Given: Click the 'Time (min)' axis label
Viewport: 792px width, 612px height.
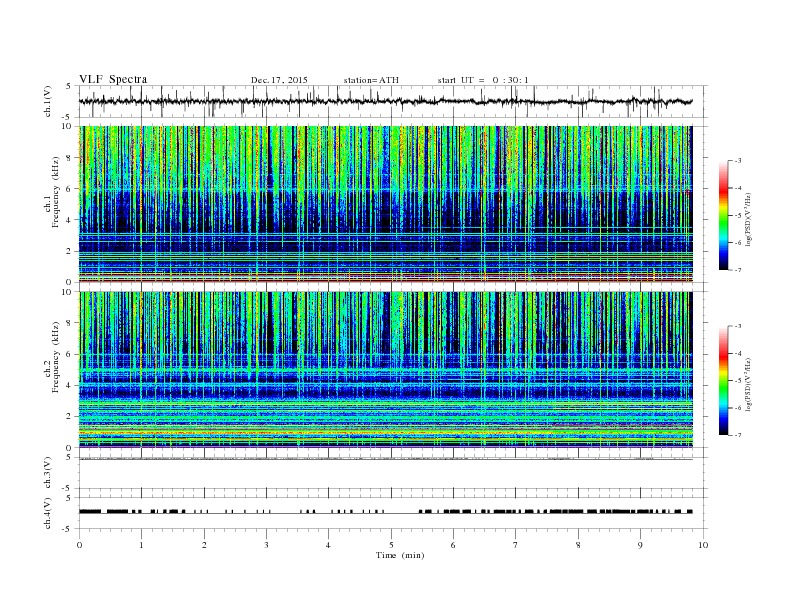Looking at the screenshot, I should point(400,555).
